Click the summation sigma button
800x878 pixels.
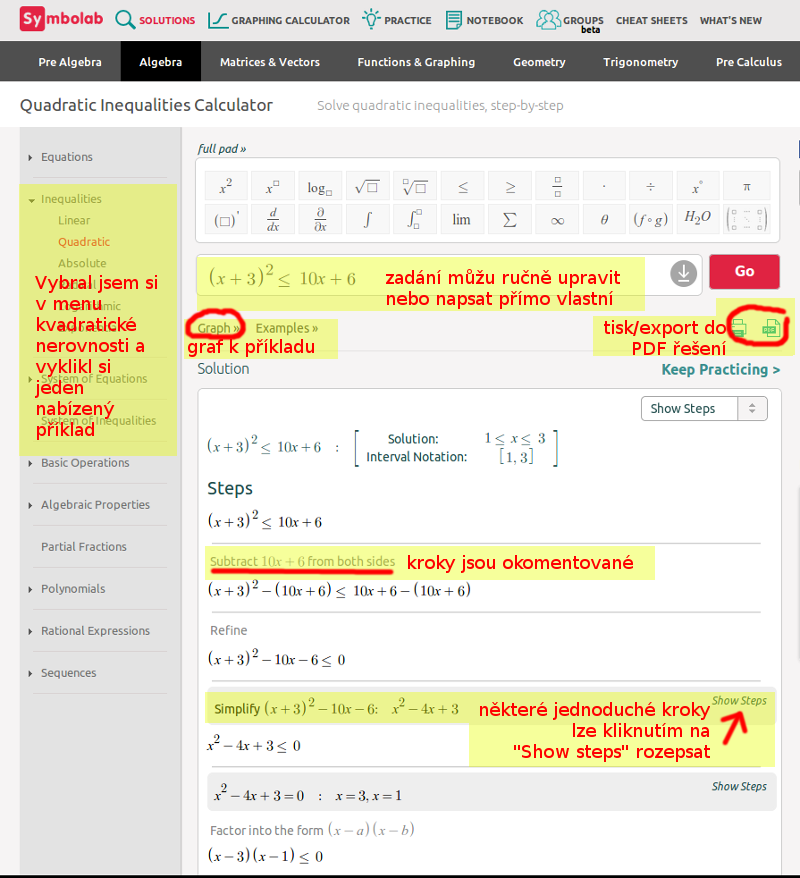[x=509, y=219]
